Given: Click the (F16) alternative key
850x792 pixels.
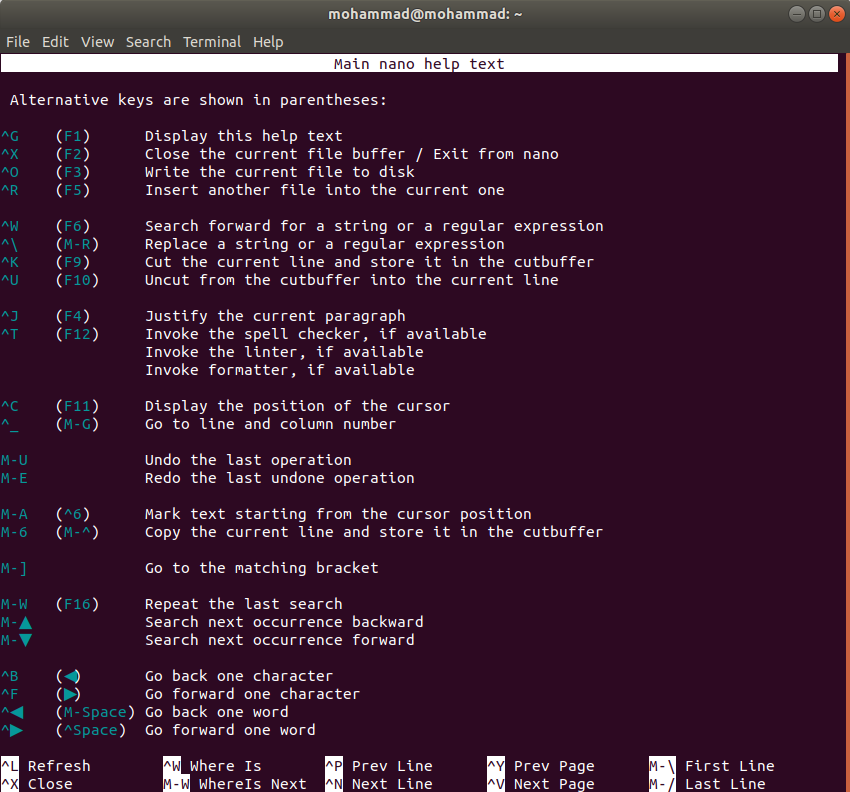Looking at the screenshot, I should pos(78,604).
